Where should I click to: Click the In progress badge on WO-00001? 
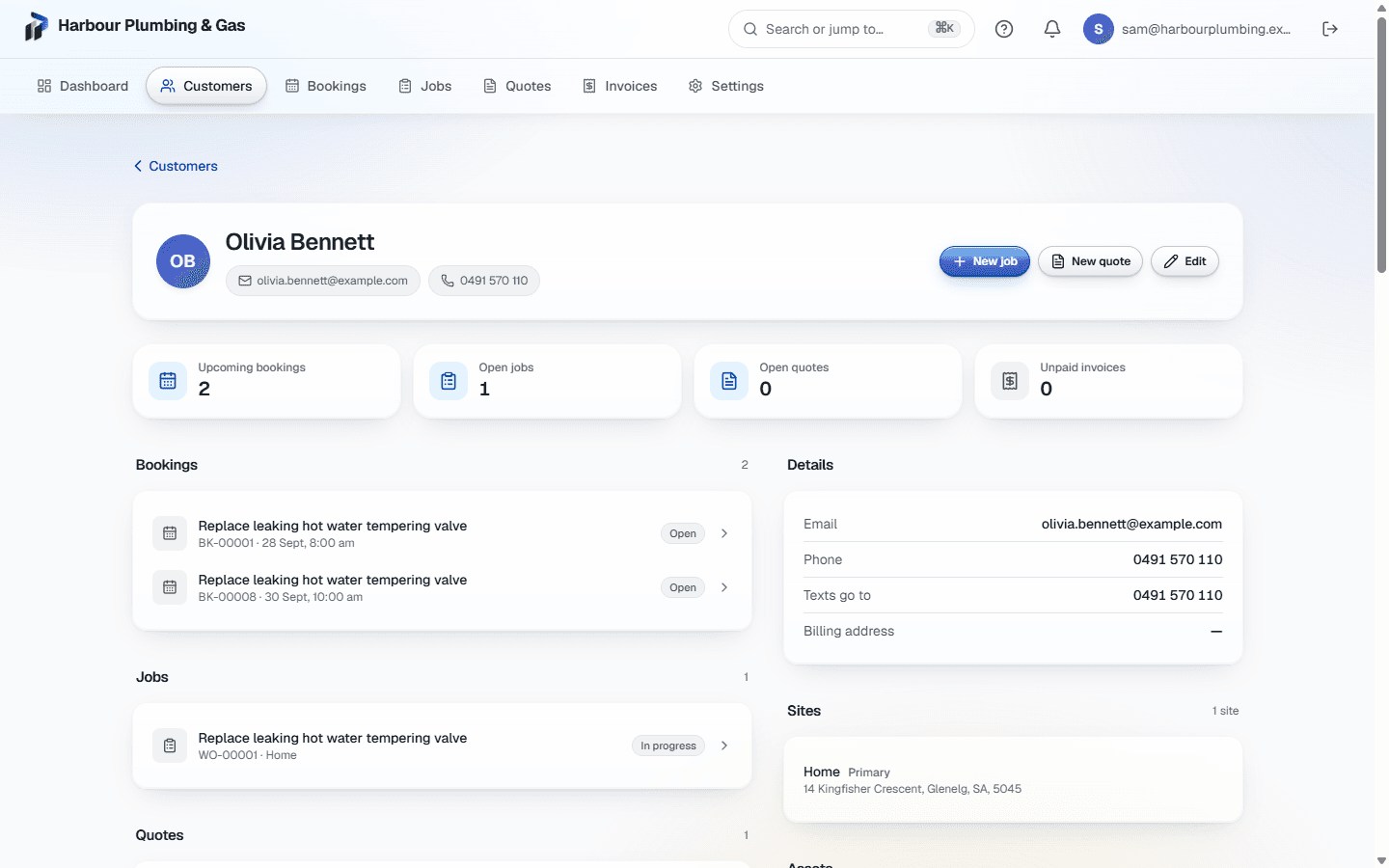coord(668,746)
